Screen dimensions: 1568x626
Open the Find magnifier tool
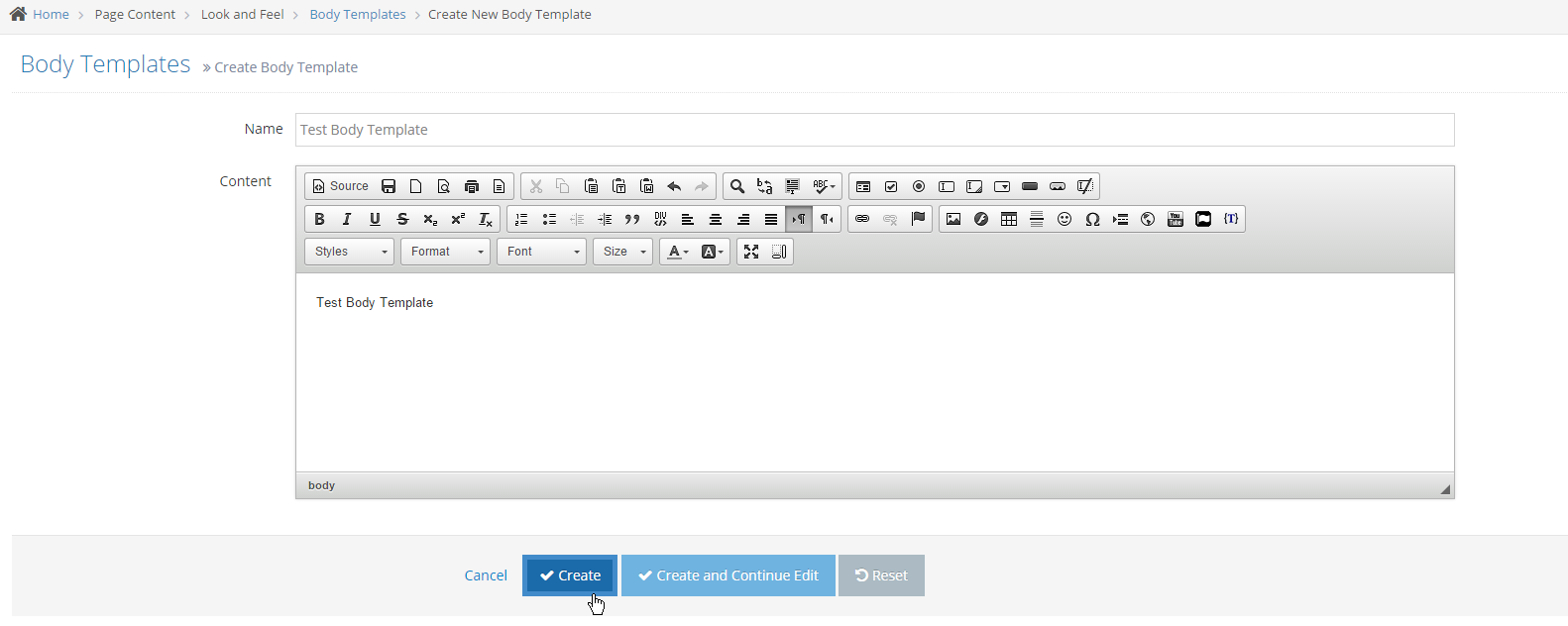tap(737, 186)
